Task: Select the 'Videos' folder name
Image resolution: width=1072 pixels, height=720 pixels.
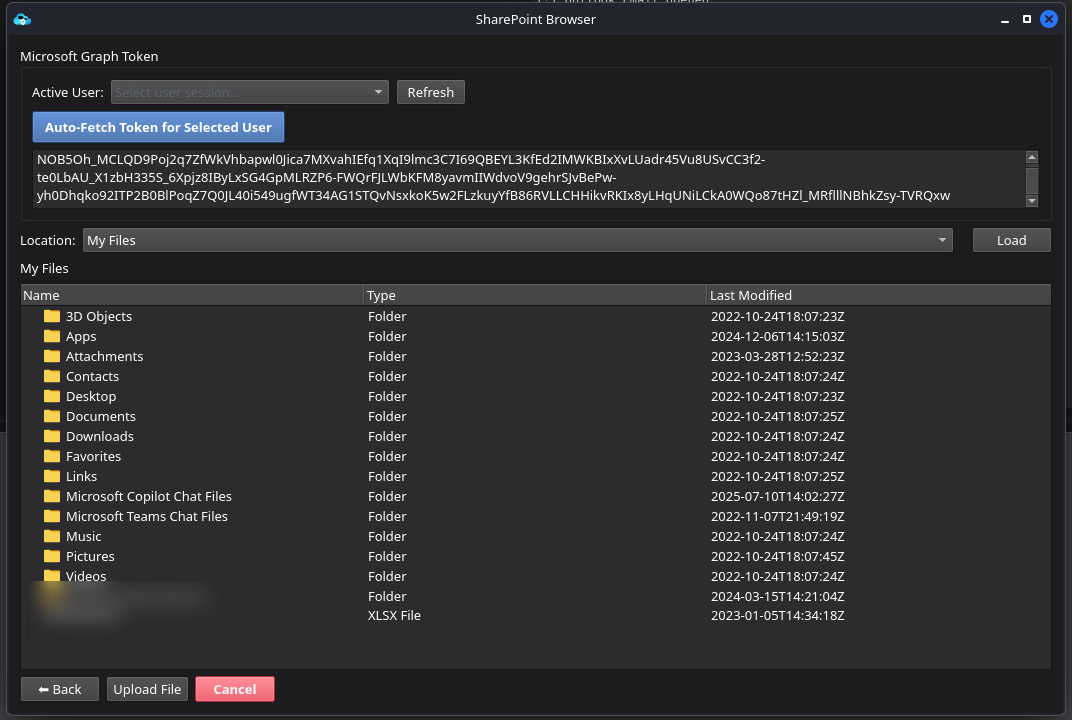Action: coord(86,576)
